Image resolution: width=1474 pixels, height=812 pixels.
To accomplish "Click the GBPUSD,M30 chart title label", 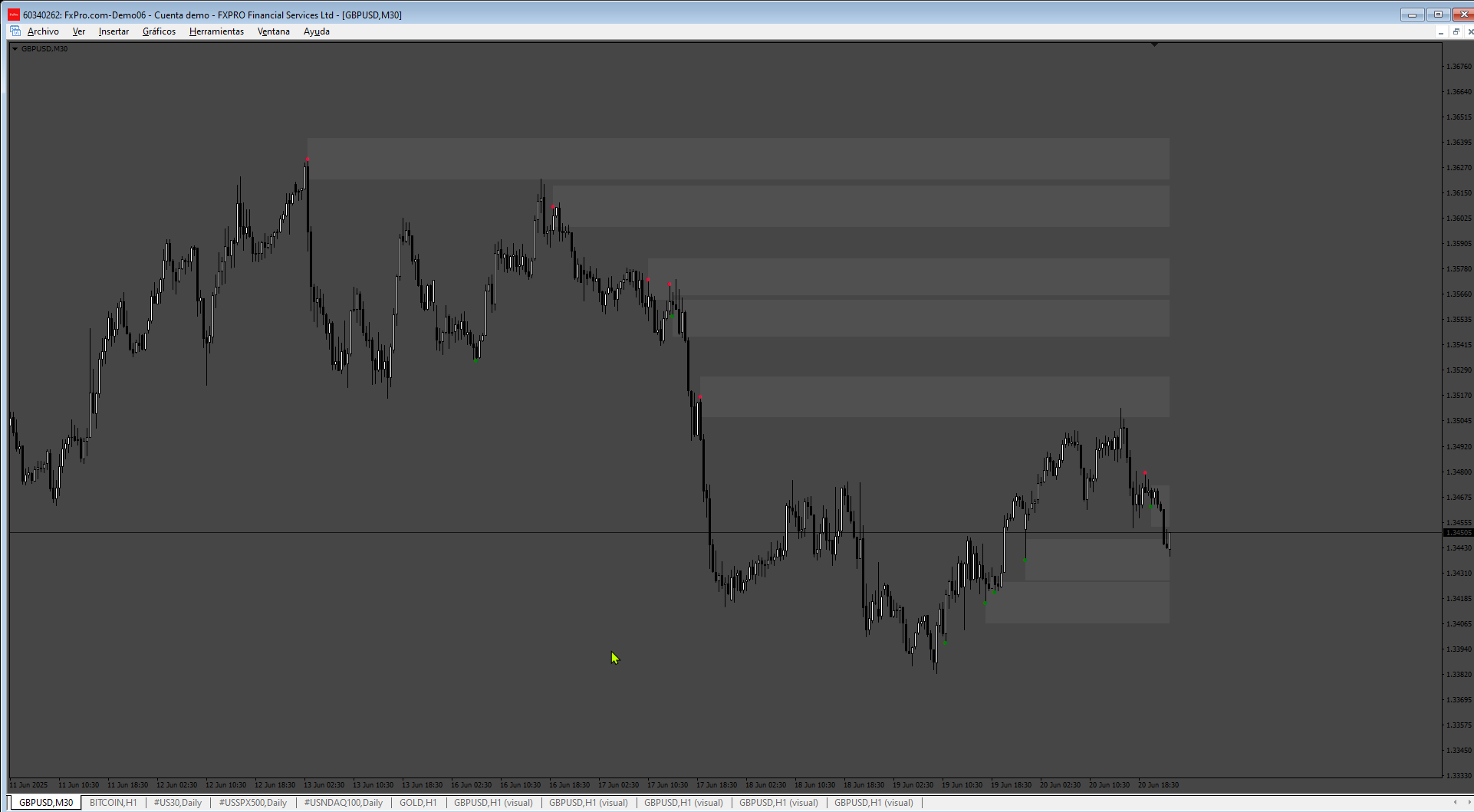I will tap(44, 48).
